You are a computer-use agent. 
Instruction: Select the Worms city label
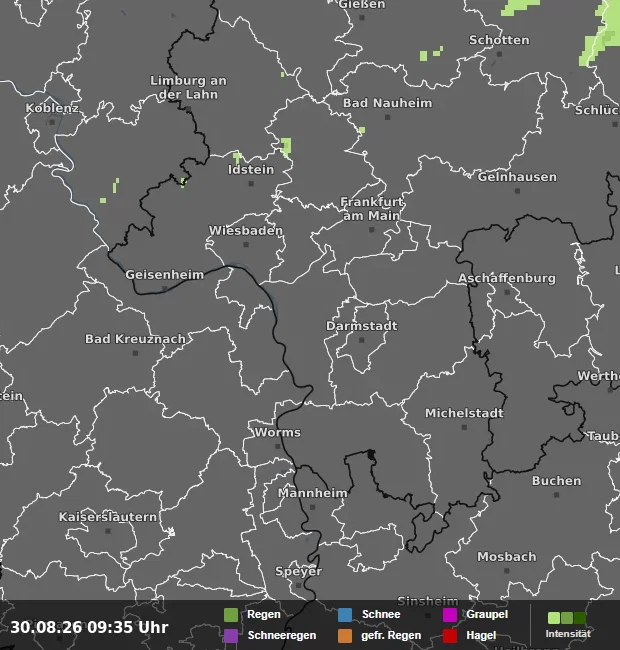pos(277,432)
